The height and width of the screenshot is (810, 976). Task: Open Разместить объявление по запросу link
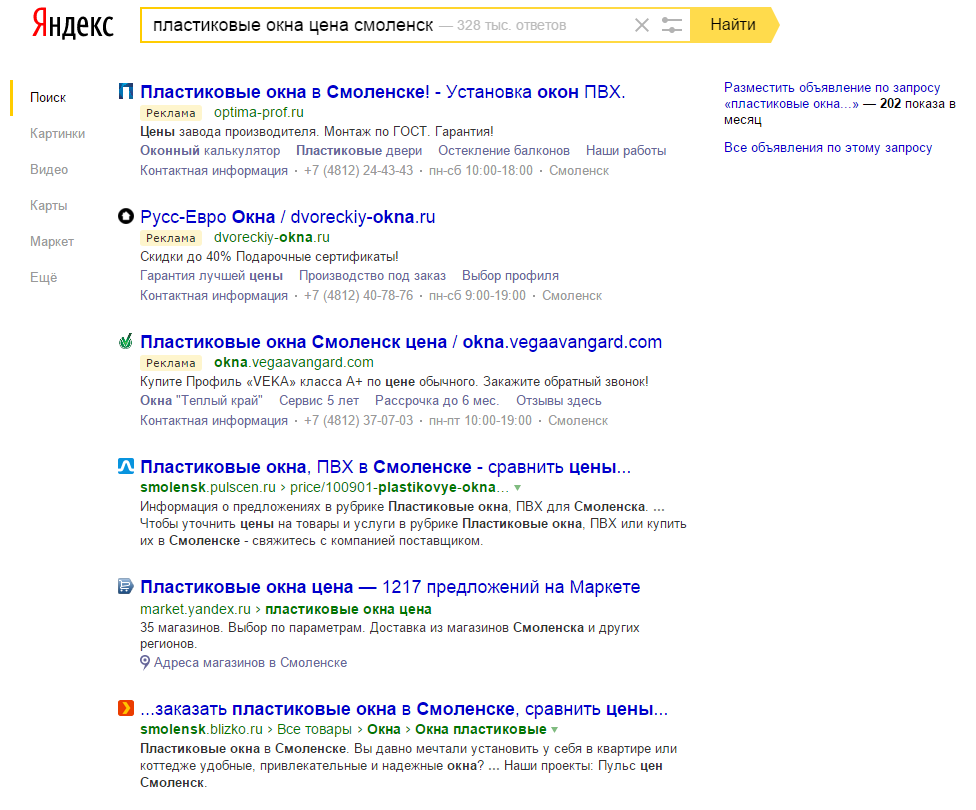click(832, 96)
